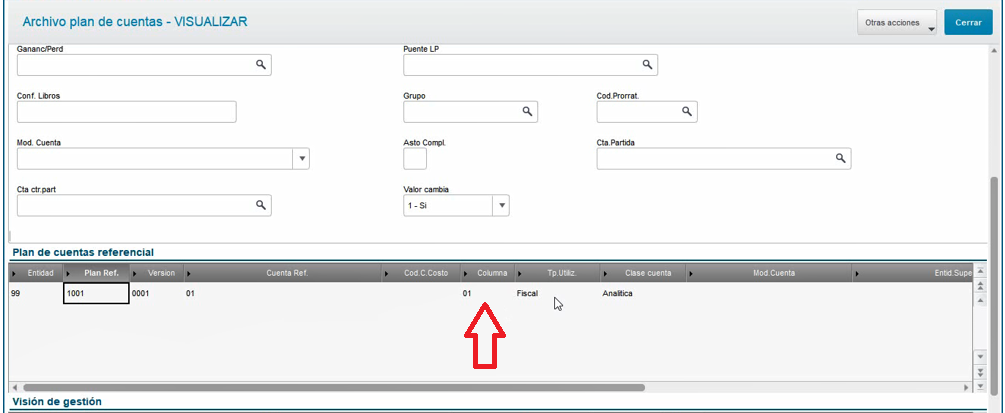Screen dimensions: 1005x413
Task: Click the Puente LP input field
Action: point(530,65)
